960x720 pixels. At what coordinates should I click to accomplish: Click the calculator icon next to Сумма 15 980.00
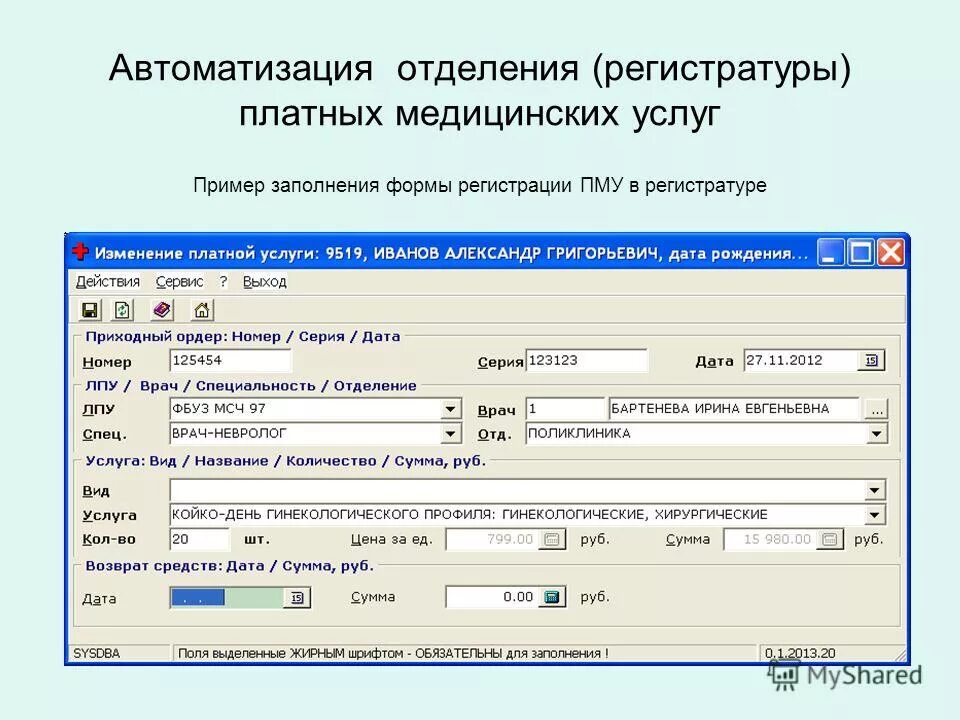[x=828, y=538]
